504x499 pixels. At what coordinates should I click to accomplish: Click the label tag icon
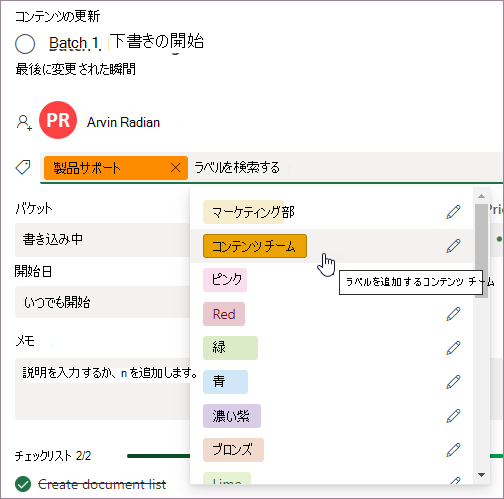tap(23, 167)
